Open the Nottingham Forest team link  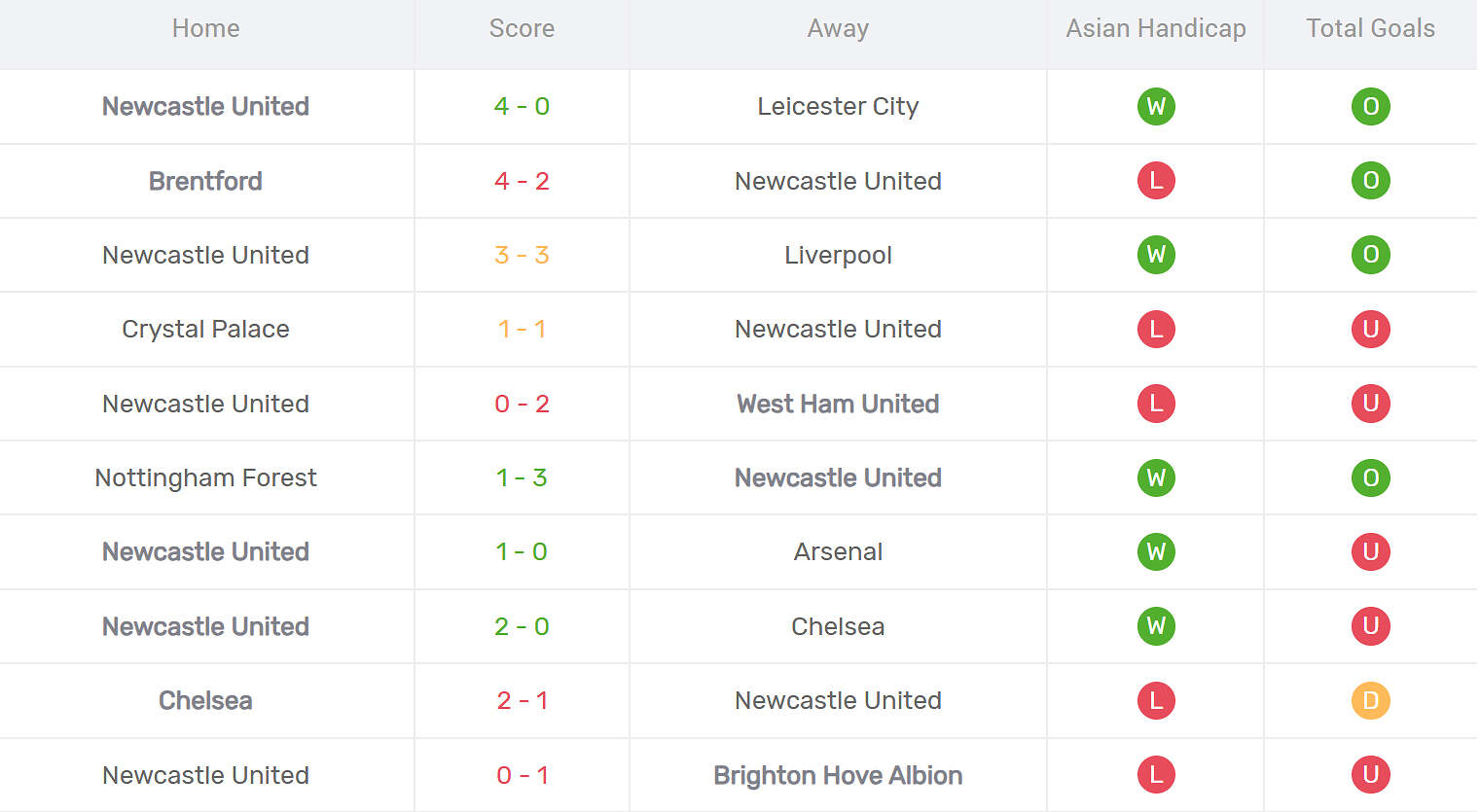click(x=205, y=477)
